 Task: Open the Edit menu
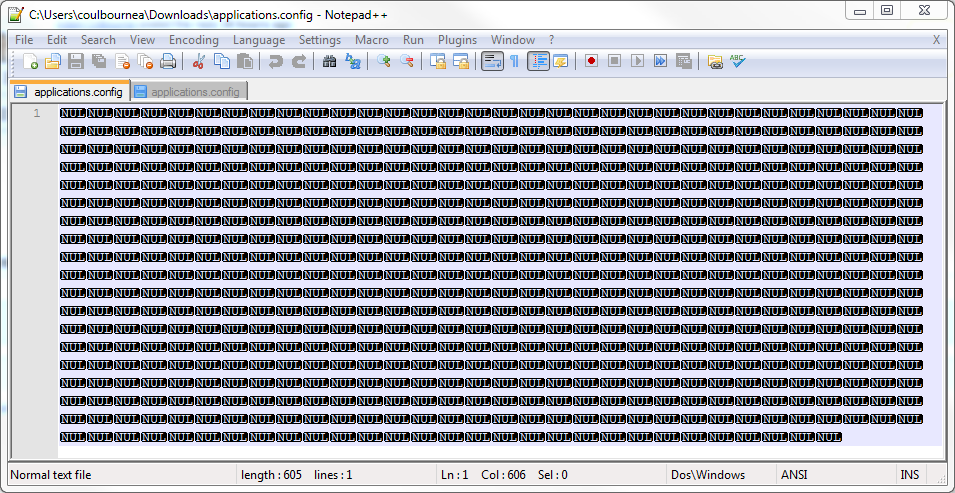(57, 40)
